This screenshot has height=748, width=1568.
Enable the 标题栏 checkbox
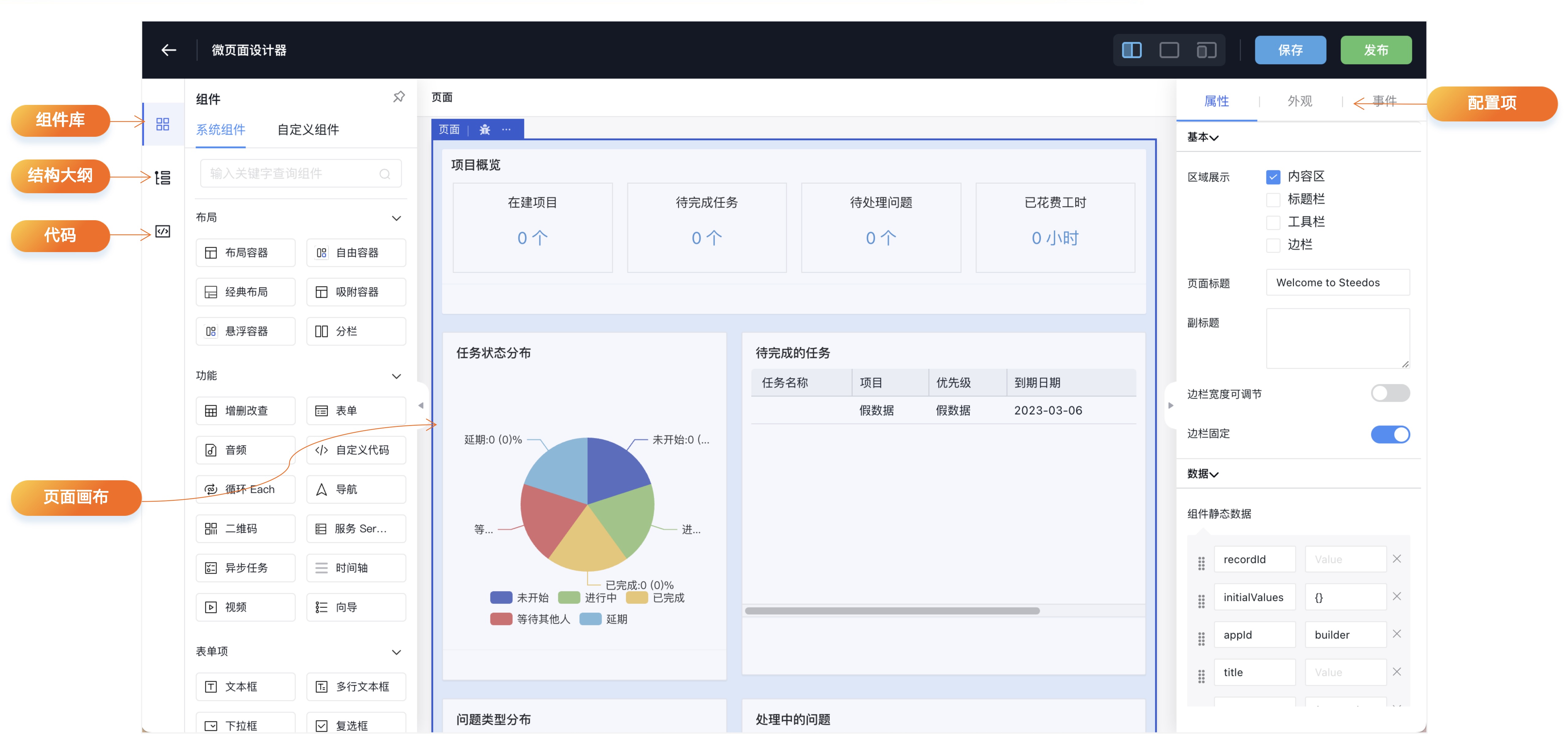click(x=1273, y=200)
